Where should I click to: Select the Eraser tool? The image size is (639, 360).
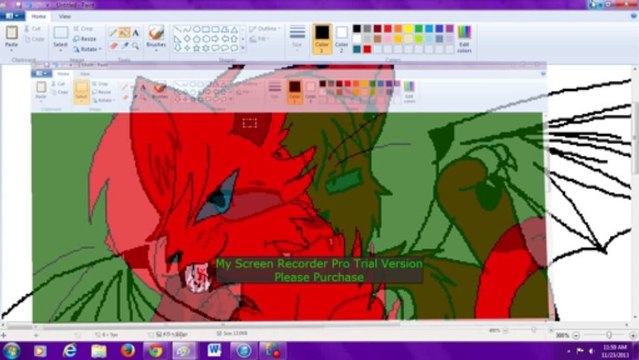(x=114, y=45)
